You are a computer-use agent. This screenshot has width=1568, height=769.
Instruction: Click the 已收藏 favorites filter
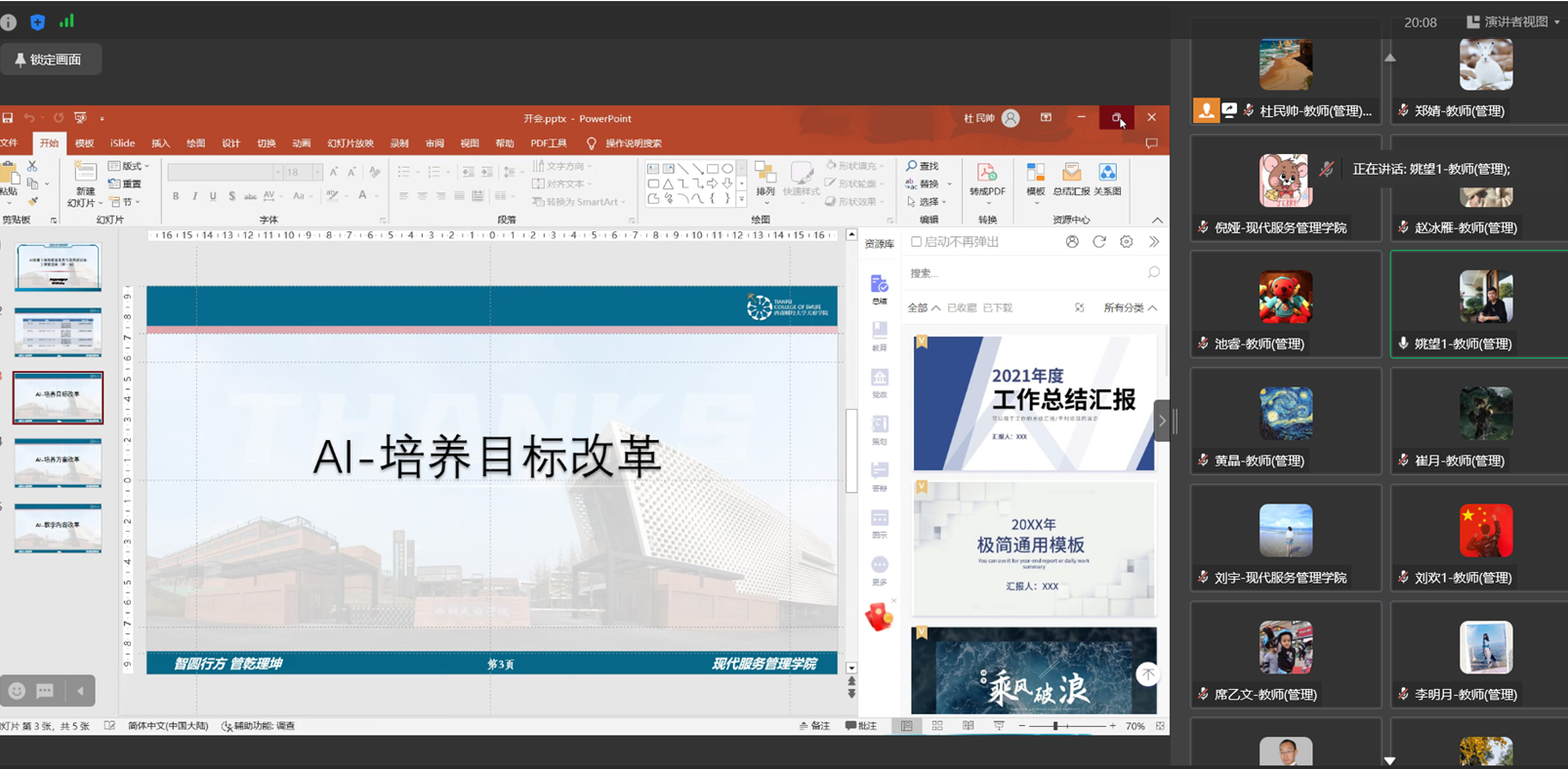click(x=962, y=307)
